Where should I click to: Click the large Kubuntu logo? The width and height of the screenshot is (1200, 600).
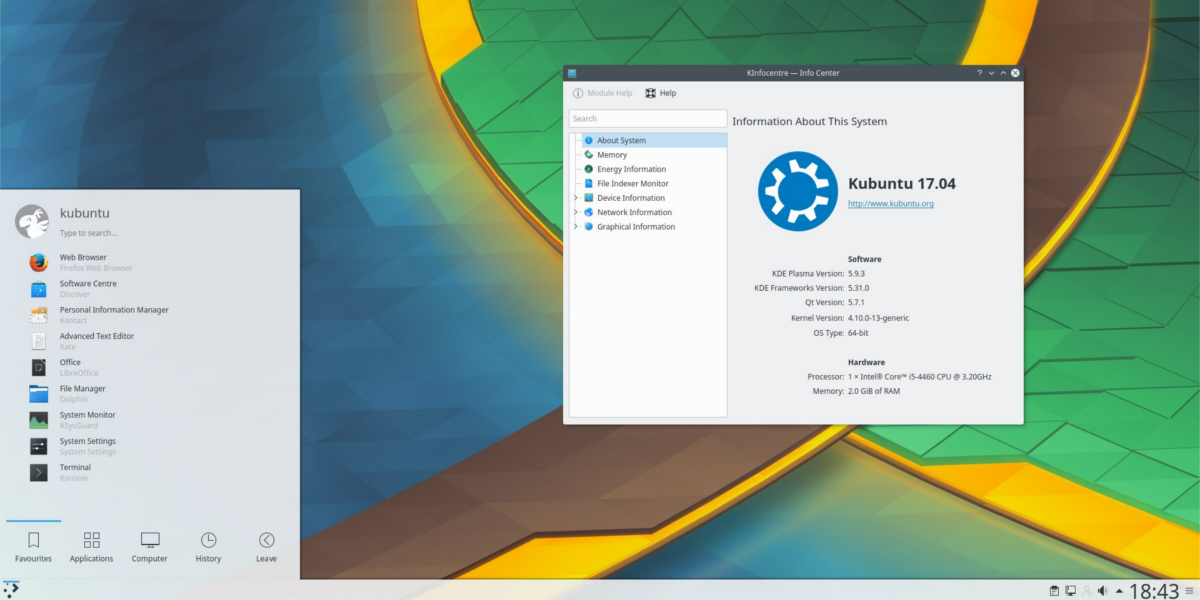pyautogui.click(x=797, y=191)
